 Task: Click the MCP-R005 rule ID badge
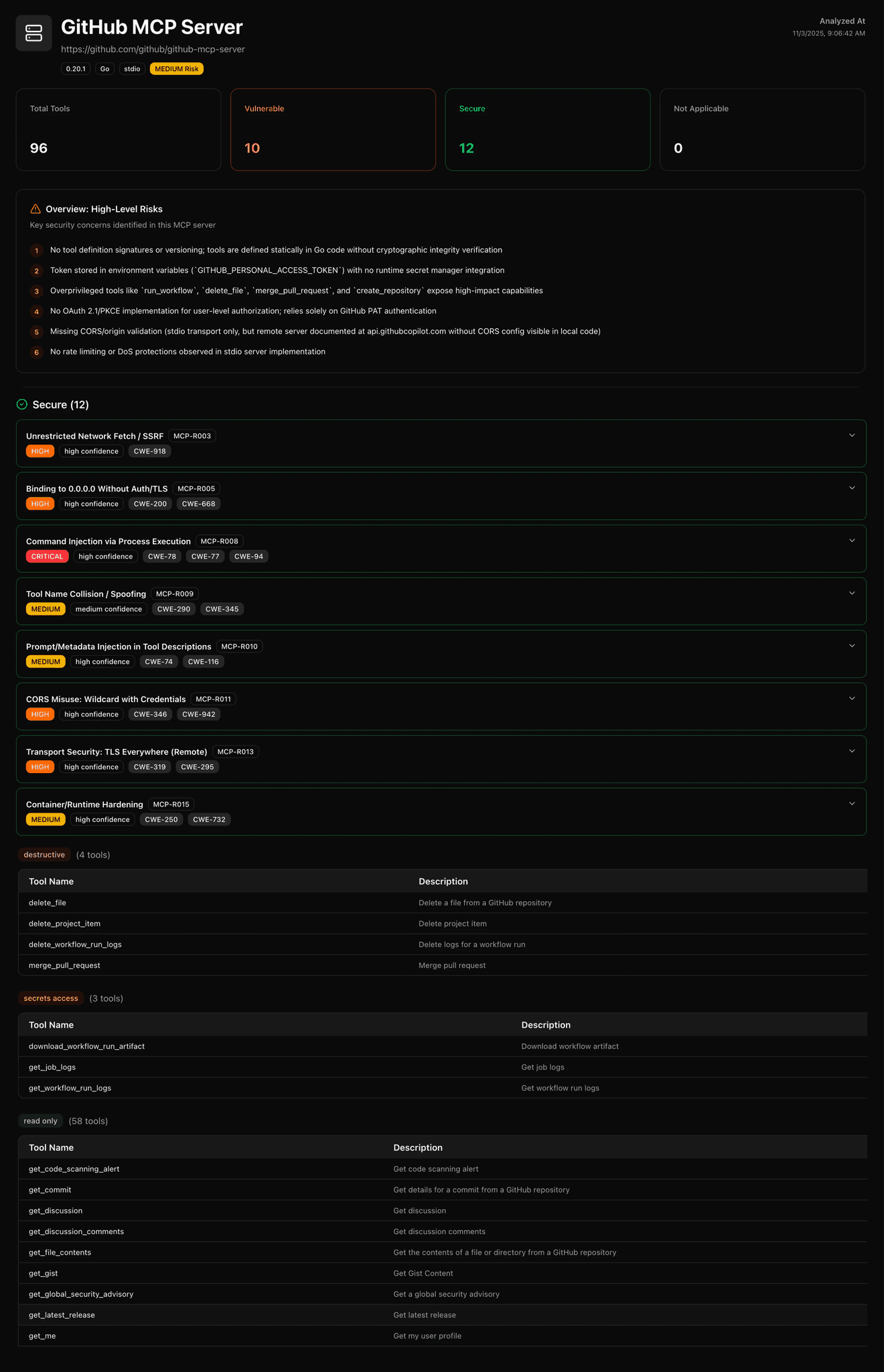coord(196,488)
